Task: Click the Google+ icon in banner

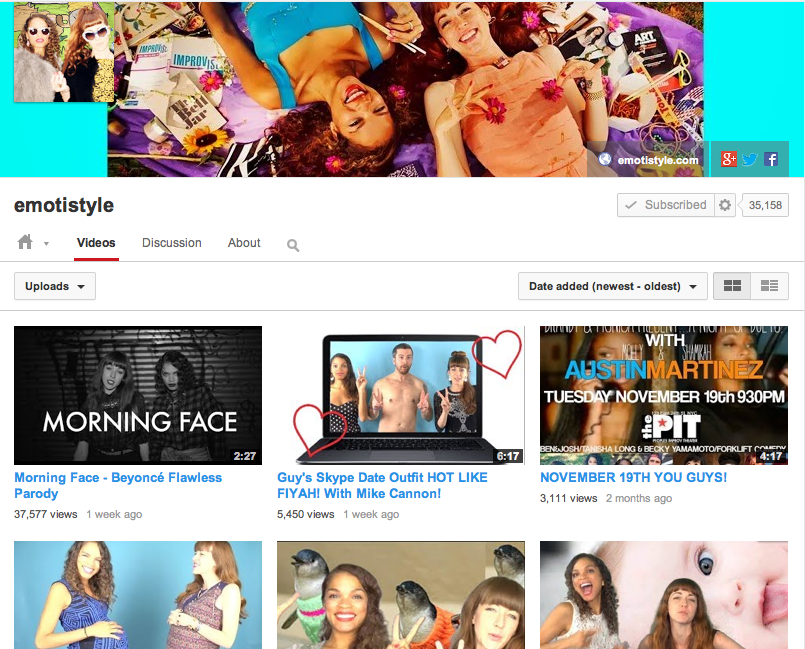Action: (x=729, y=159)
